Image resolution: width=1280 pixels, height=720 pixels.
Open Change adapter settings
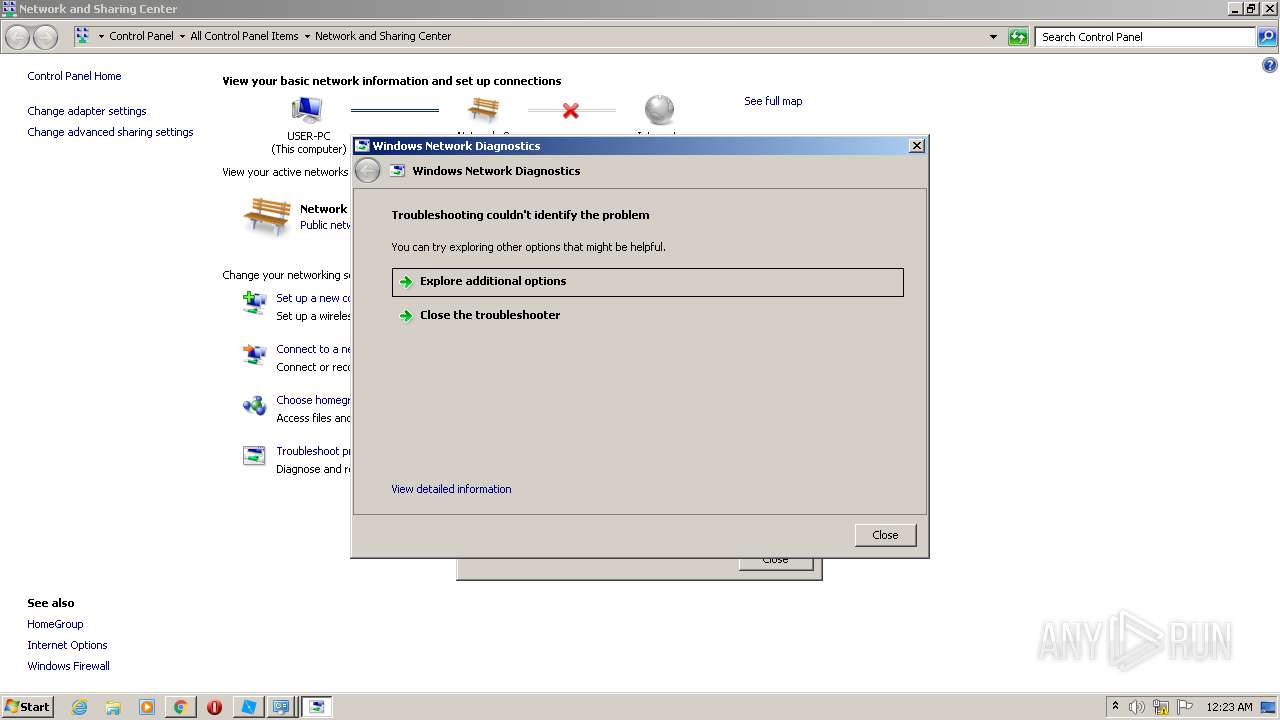point(87,111)
